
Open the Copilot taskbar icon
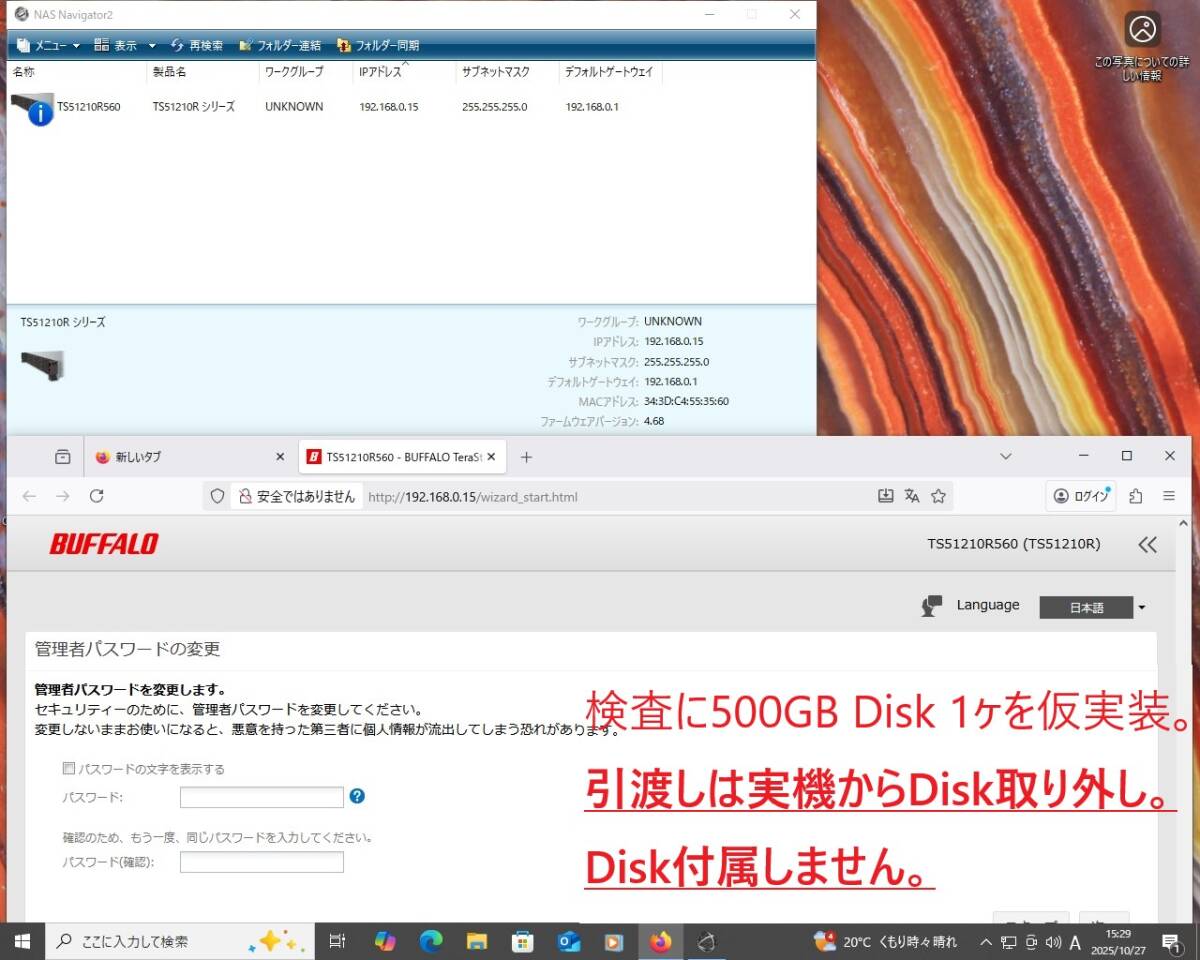tap(385, 941)
